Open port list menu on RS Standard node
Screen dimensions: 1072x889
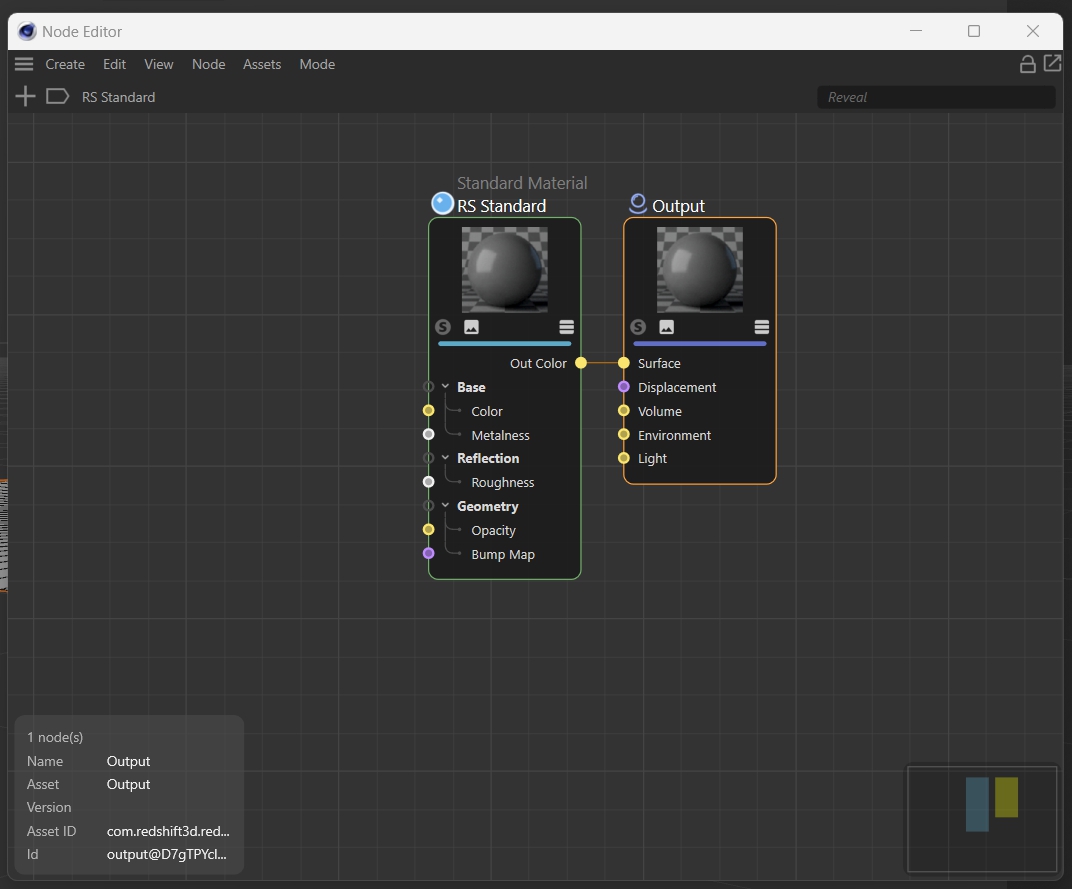click(x=566, y=327)
